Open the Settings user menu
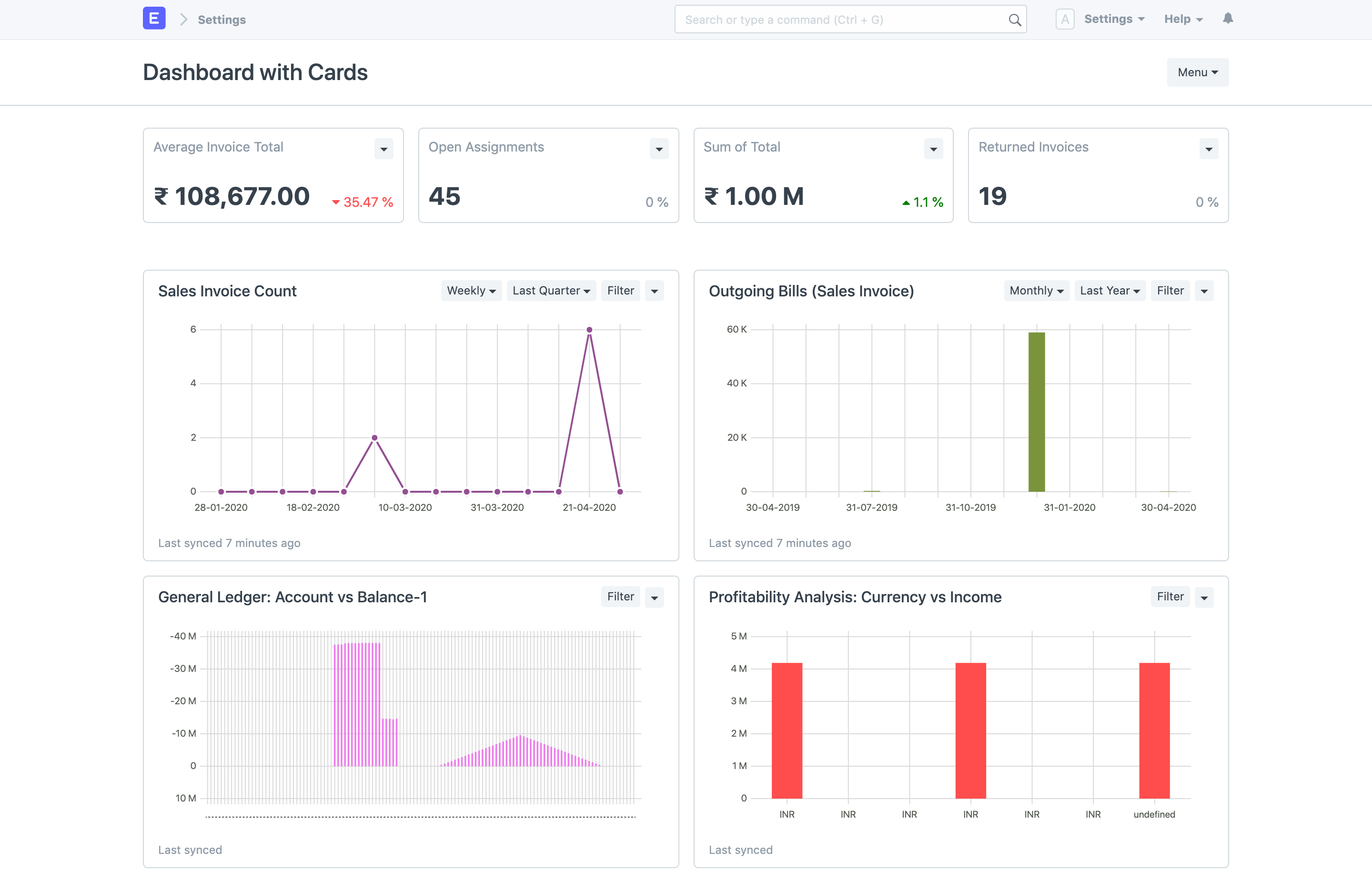1372x892 pixels. (x=1114, y=19)
